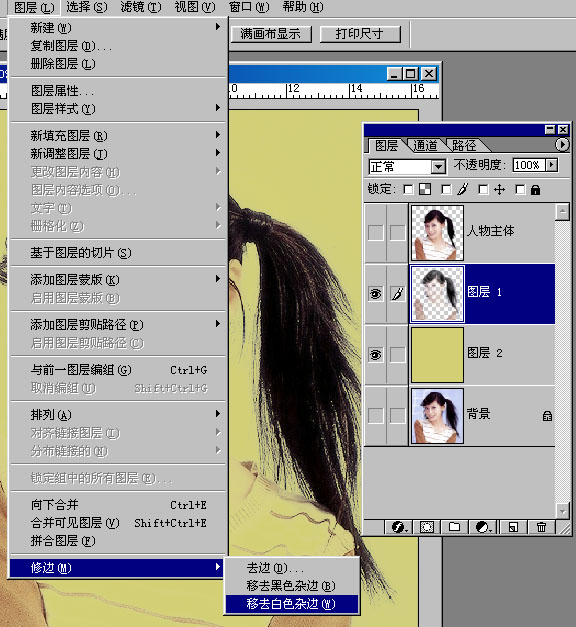Choose 移去白色杂边 from the submenu
Viewport: 576px width, 627px height.
pos(291,603)
